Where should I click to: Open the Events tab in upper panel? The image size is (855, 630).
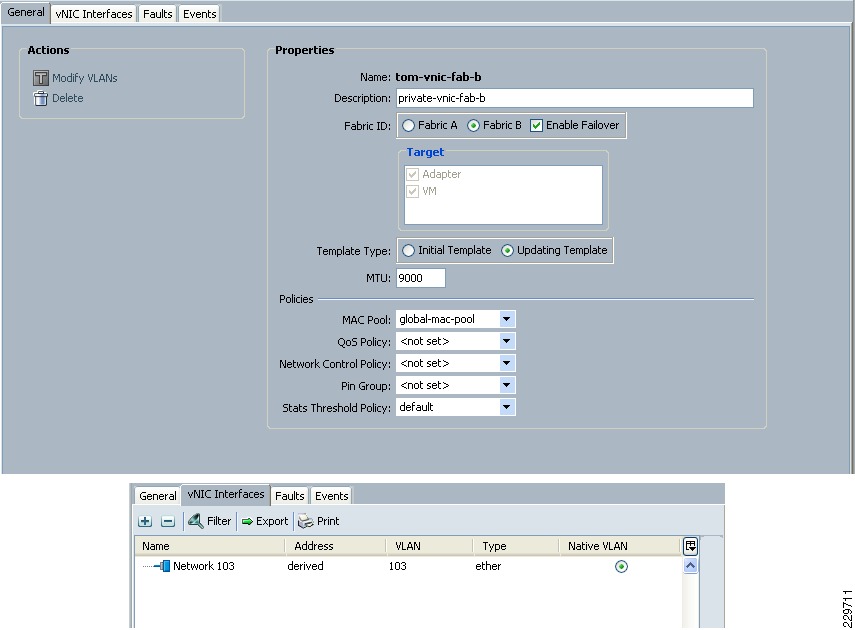coord(200,14)
